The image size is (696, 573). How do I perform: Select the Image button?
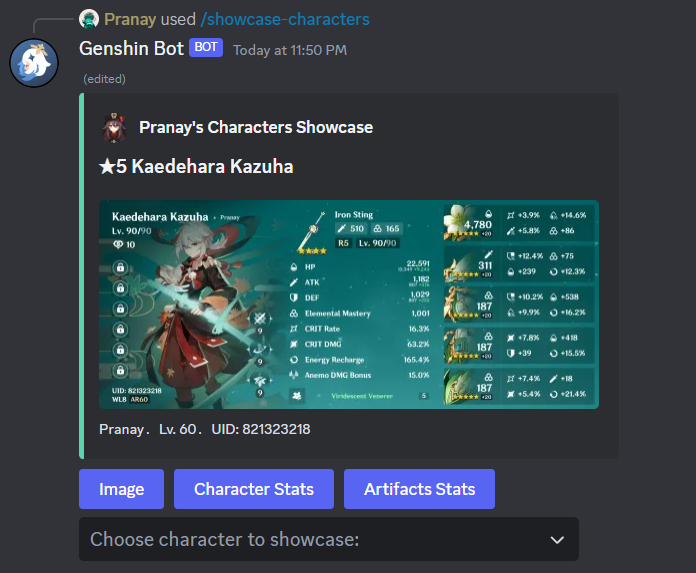(122, 489)
